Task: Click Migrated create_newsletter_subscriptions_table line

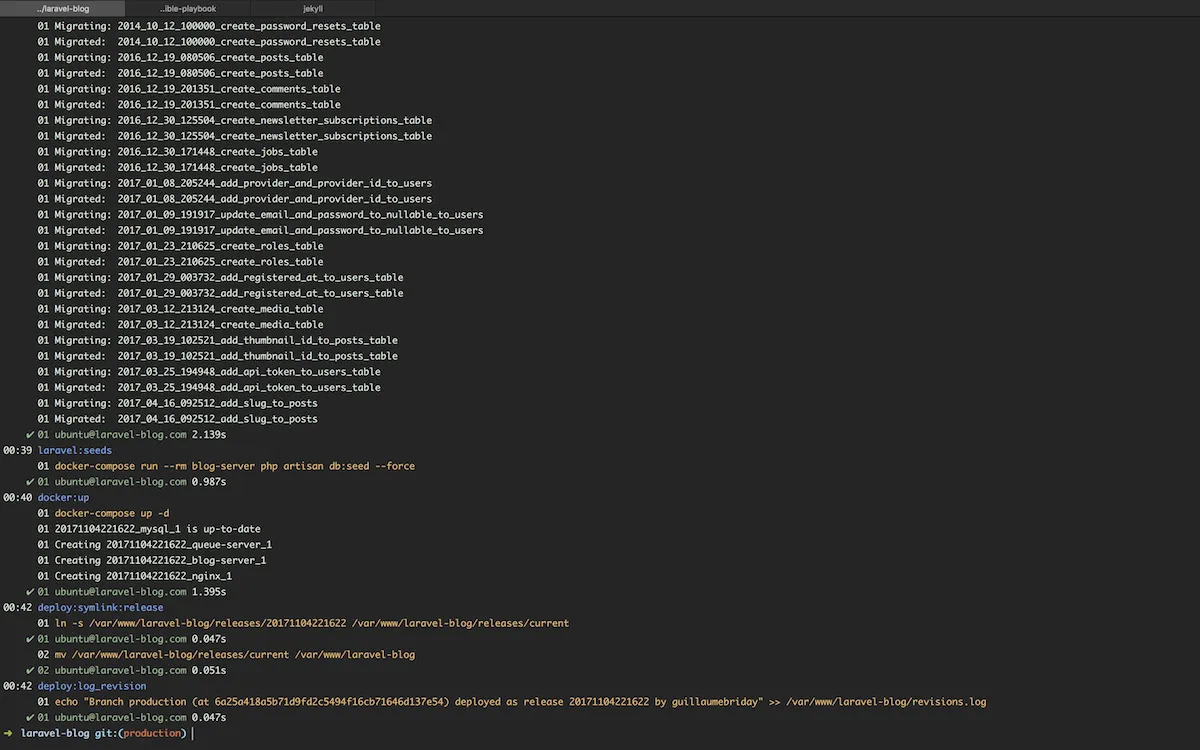Action: click(235, 136)
